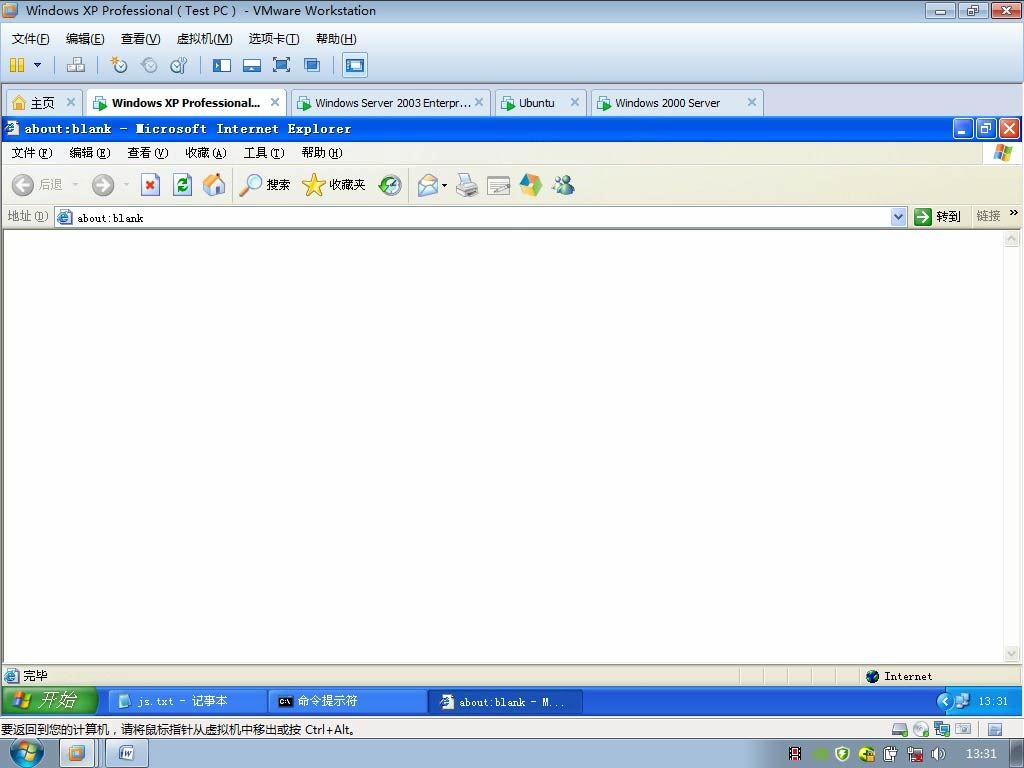This screenshot has height=768, width=1024.
Task: Switch to Unity mode icon
Action: pyautogui.click(x=312, y=65)
